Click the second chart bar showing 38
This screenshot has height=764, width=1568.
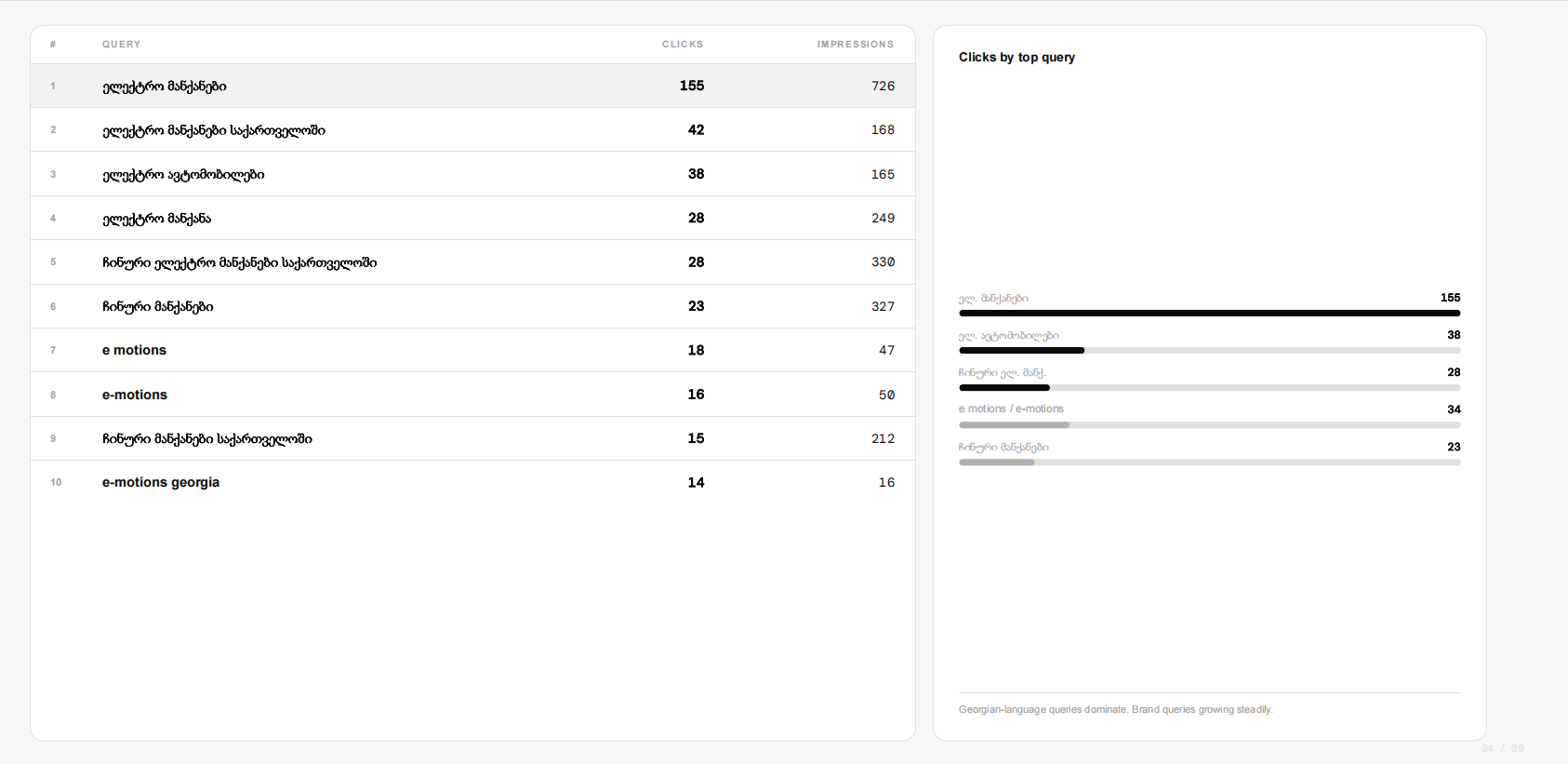1209,351
